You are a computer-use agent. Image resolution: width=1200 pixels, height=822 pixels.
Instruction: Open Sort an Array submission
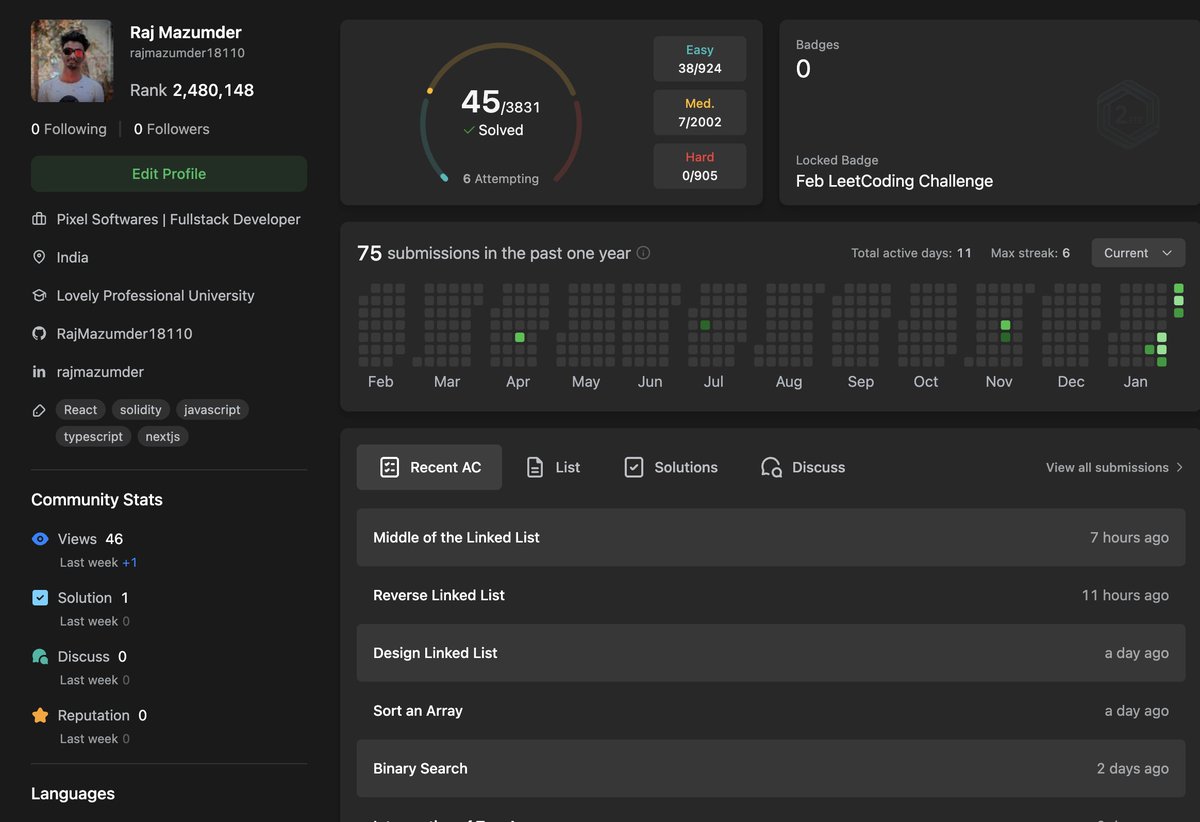click(x=771, y=711)
